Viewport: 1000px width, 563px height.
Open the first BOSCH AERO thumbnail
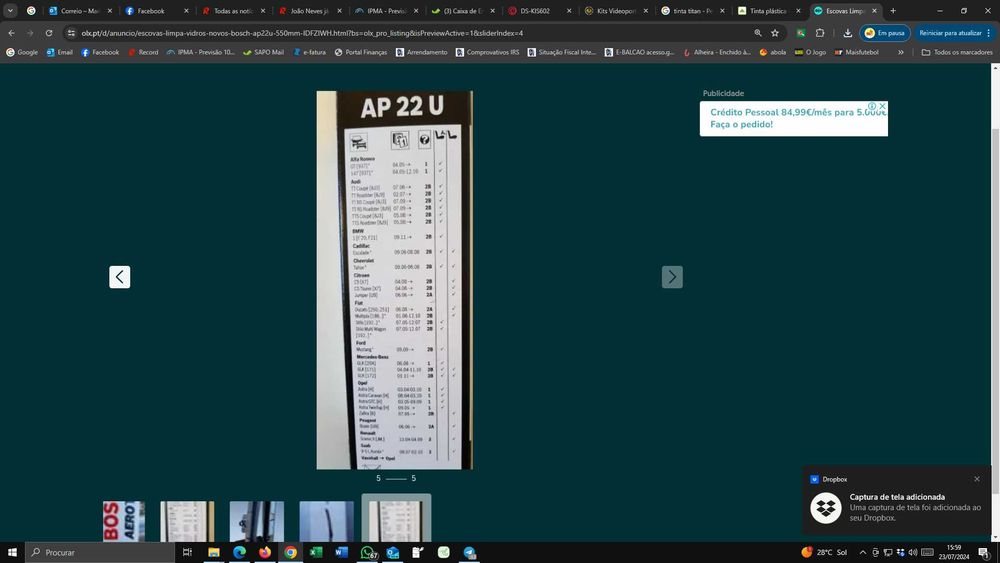pos(124,521)
